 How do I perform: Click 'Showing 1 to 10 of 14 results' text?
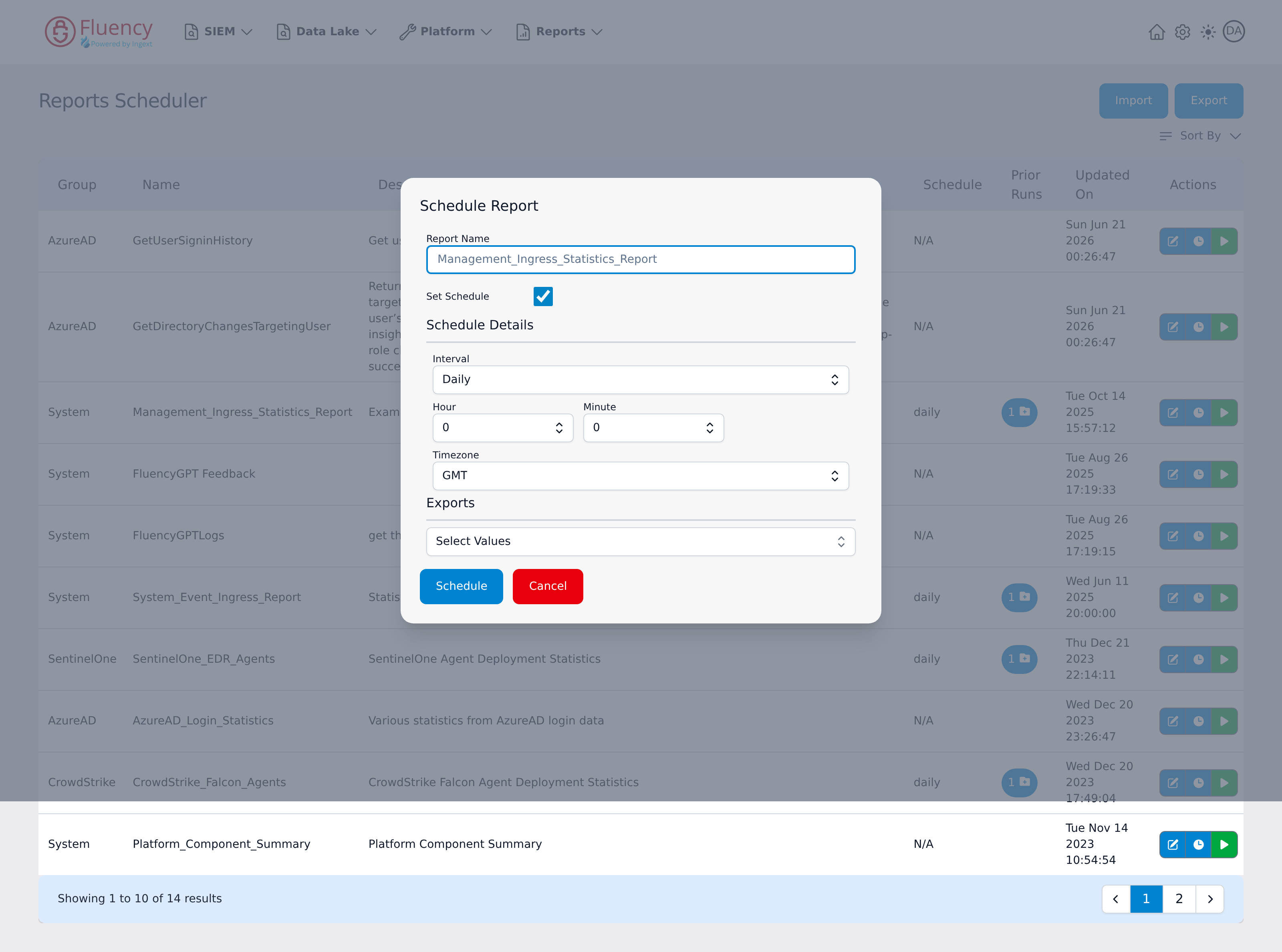point(139,899)
